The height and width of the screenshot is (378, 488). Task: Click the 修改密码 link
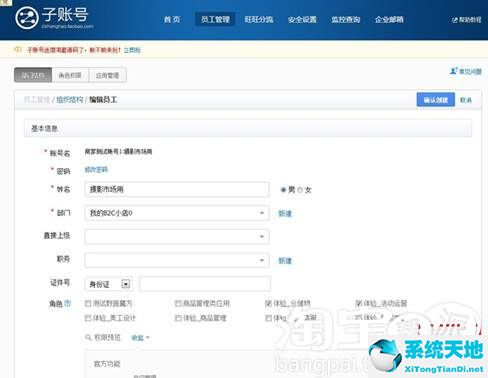(96, 170)
